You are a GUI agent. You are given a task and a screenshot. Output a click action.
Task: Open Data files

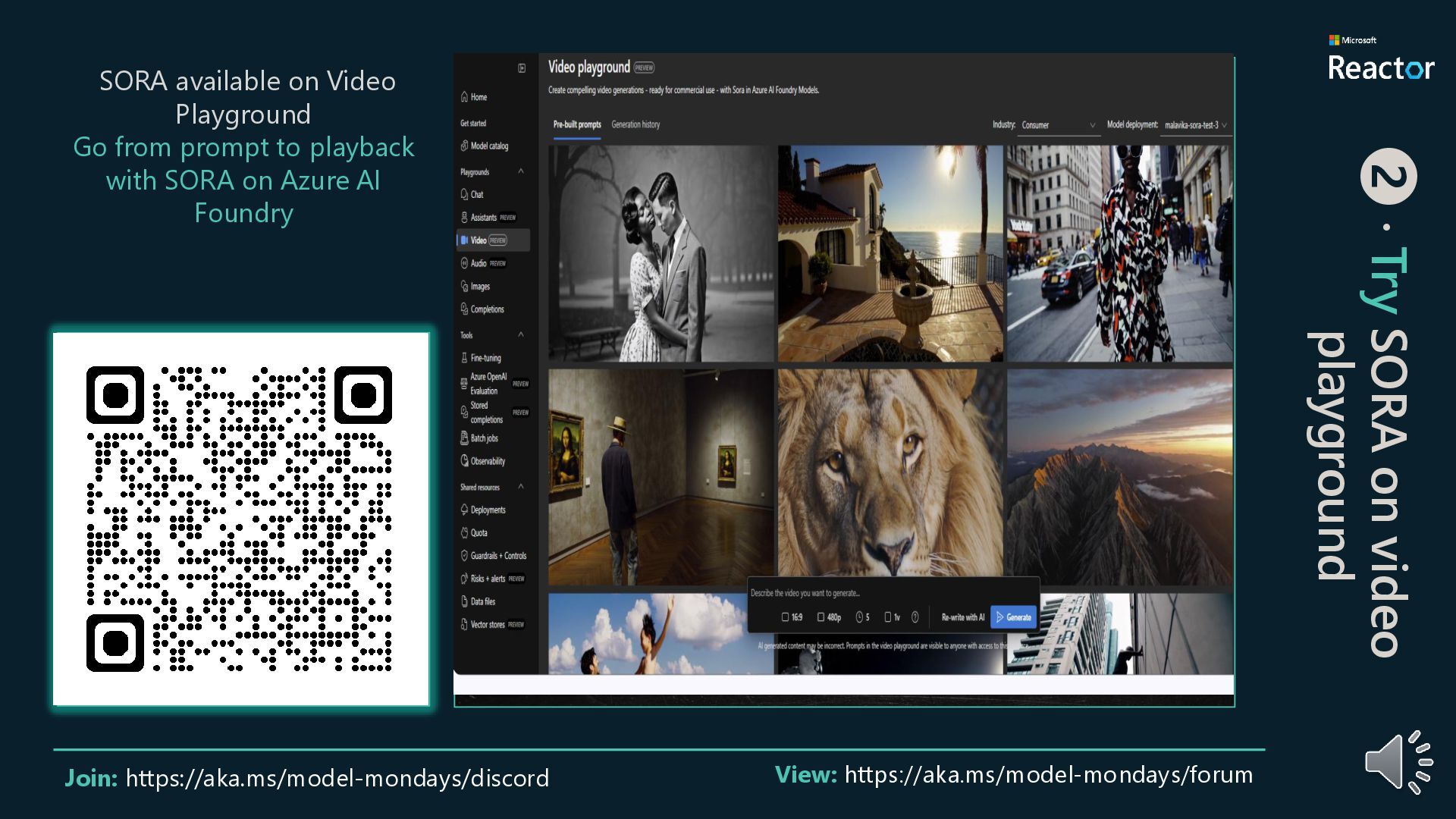pos(478,601)
